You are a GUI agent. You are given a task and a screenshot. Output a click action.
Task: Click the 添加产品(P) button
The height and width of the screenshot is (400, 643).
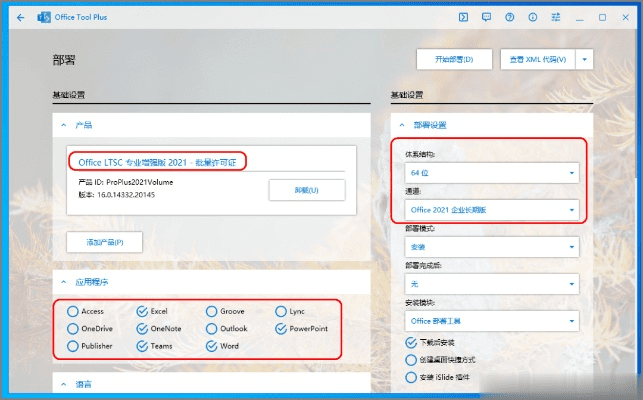104,242
